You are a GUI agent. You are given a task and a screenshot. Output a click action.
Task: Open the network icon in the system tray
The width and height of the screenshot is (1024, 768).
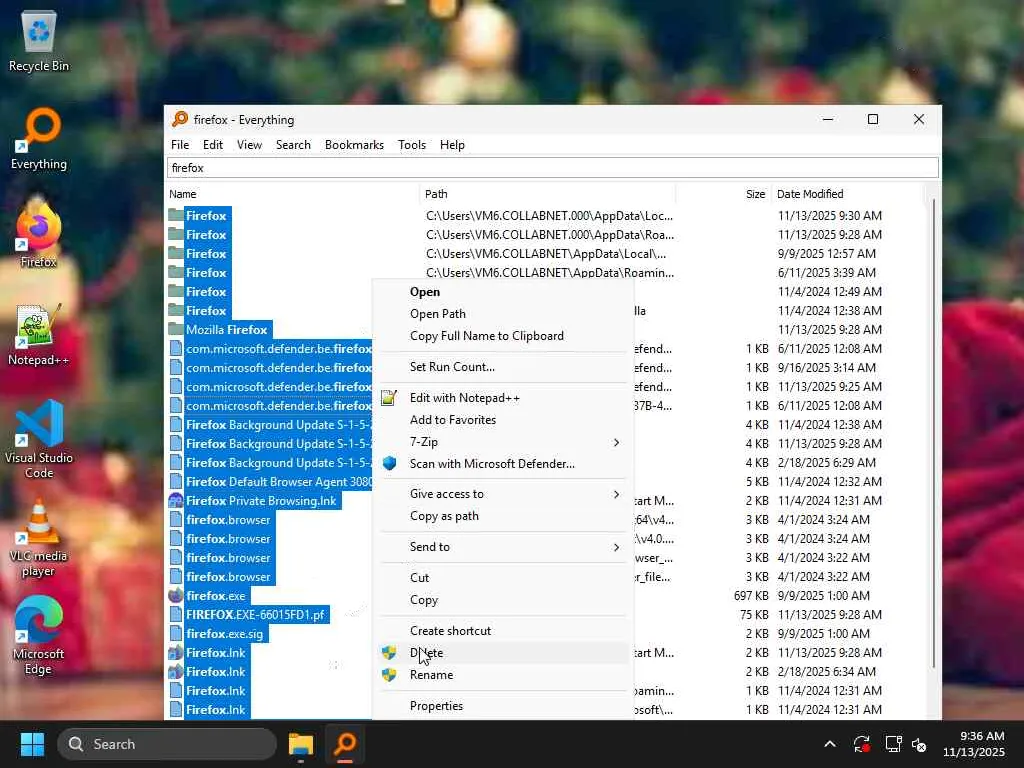pos(893,744)
